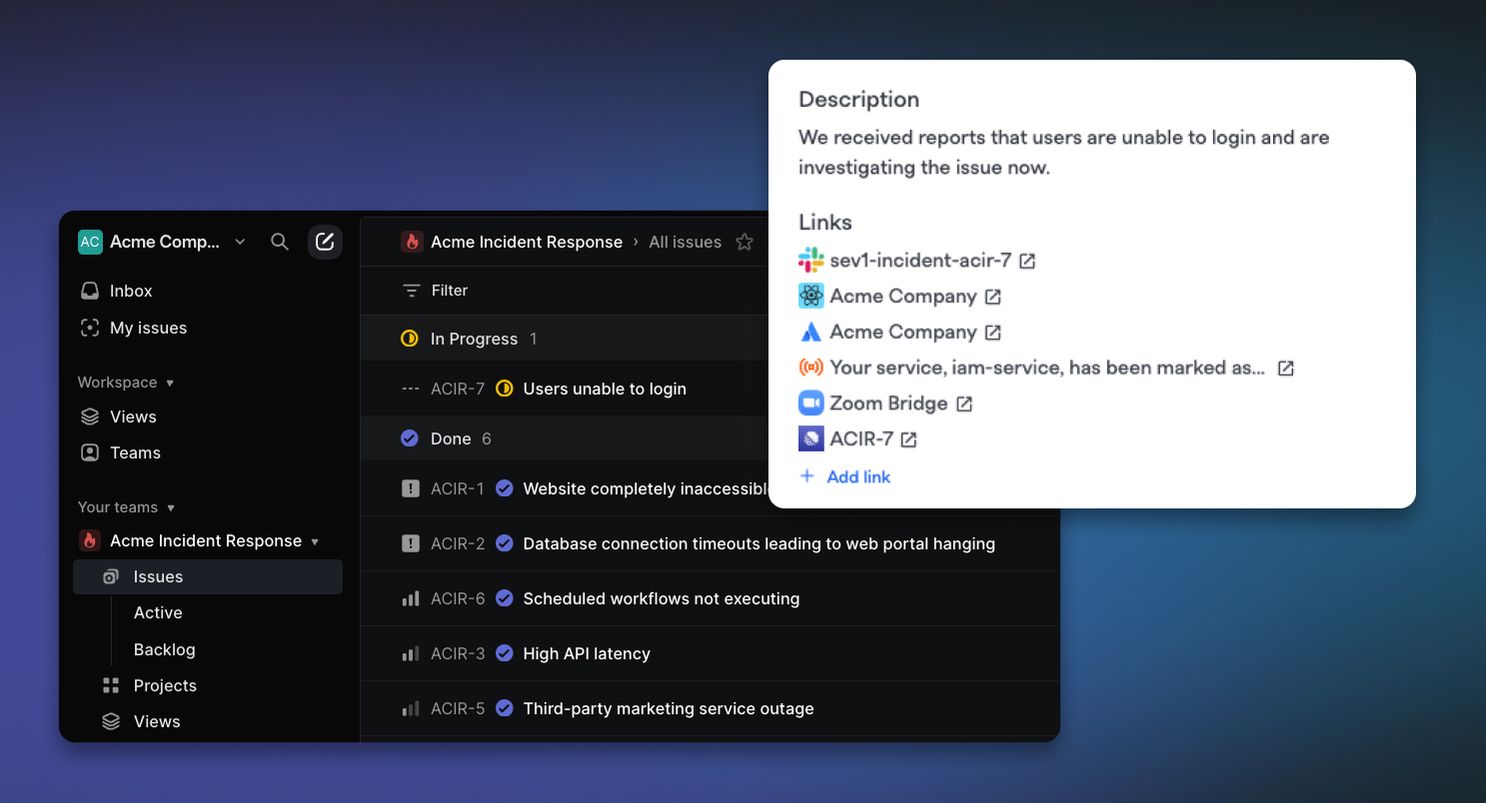Open the Zoom Bridge link
The image size is (1486, 803).
(x=888, y=404)
